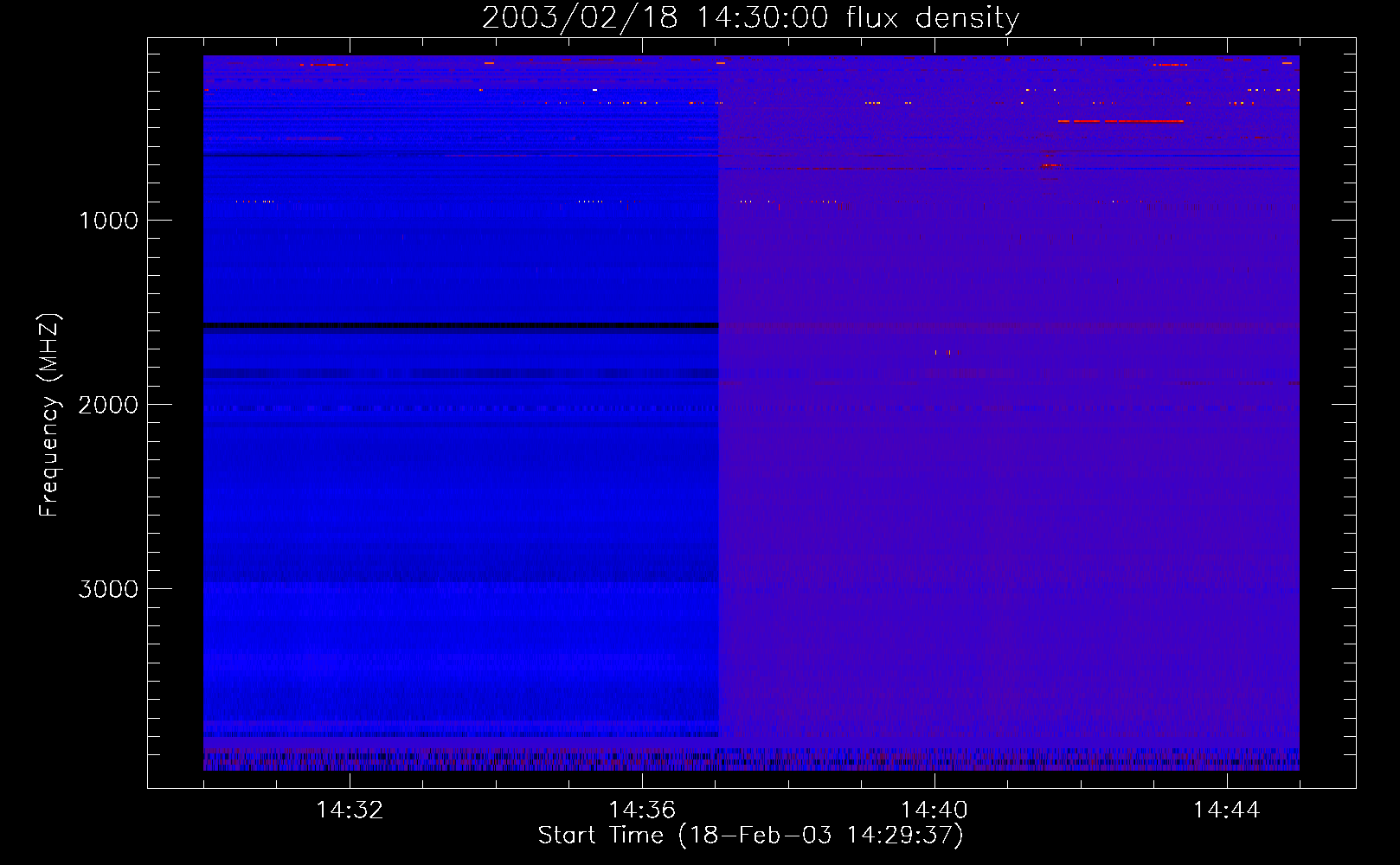The height and width of the screenshot is (865, 1400).
Task: Click the 14:44 time tick label
Action: click(x=1227, y=810)
